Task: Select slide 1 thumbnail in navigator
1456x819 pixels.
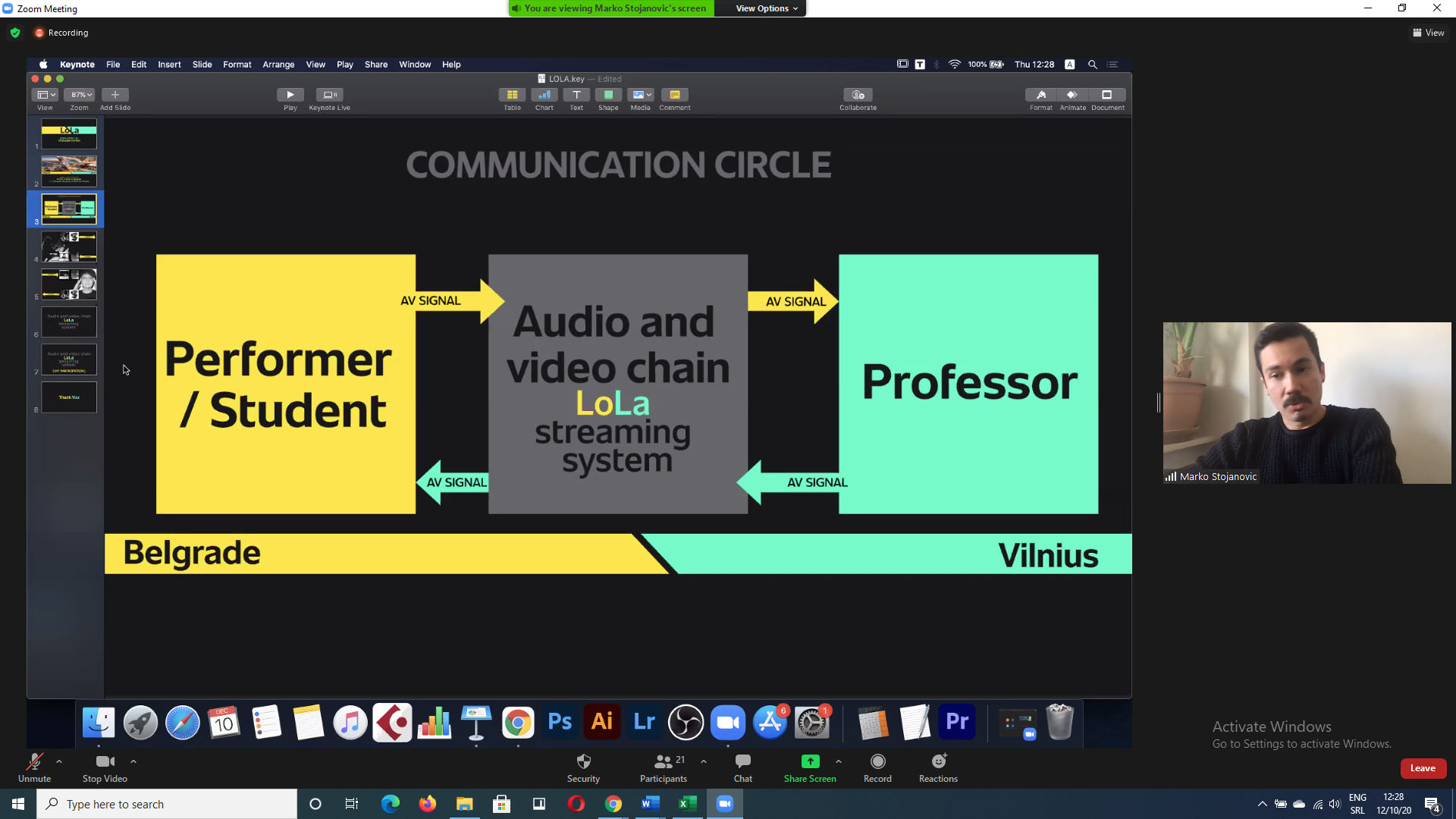Action: pos(69,133)
